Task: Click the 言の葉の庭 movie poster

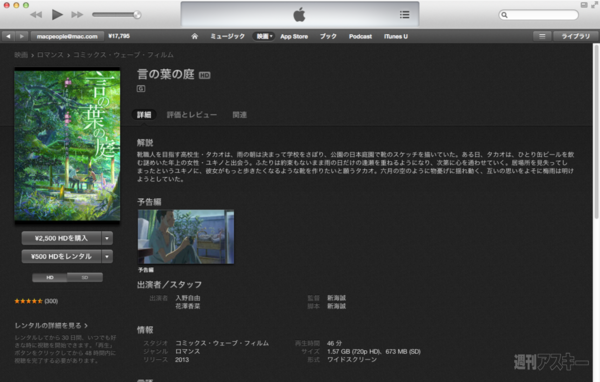Action: 67,145
